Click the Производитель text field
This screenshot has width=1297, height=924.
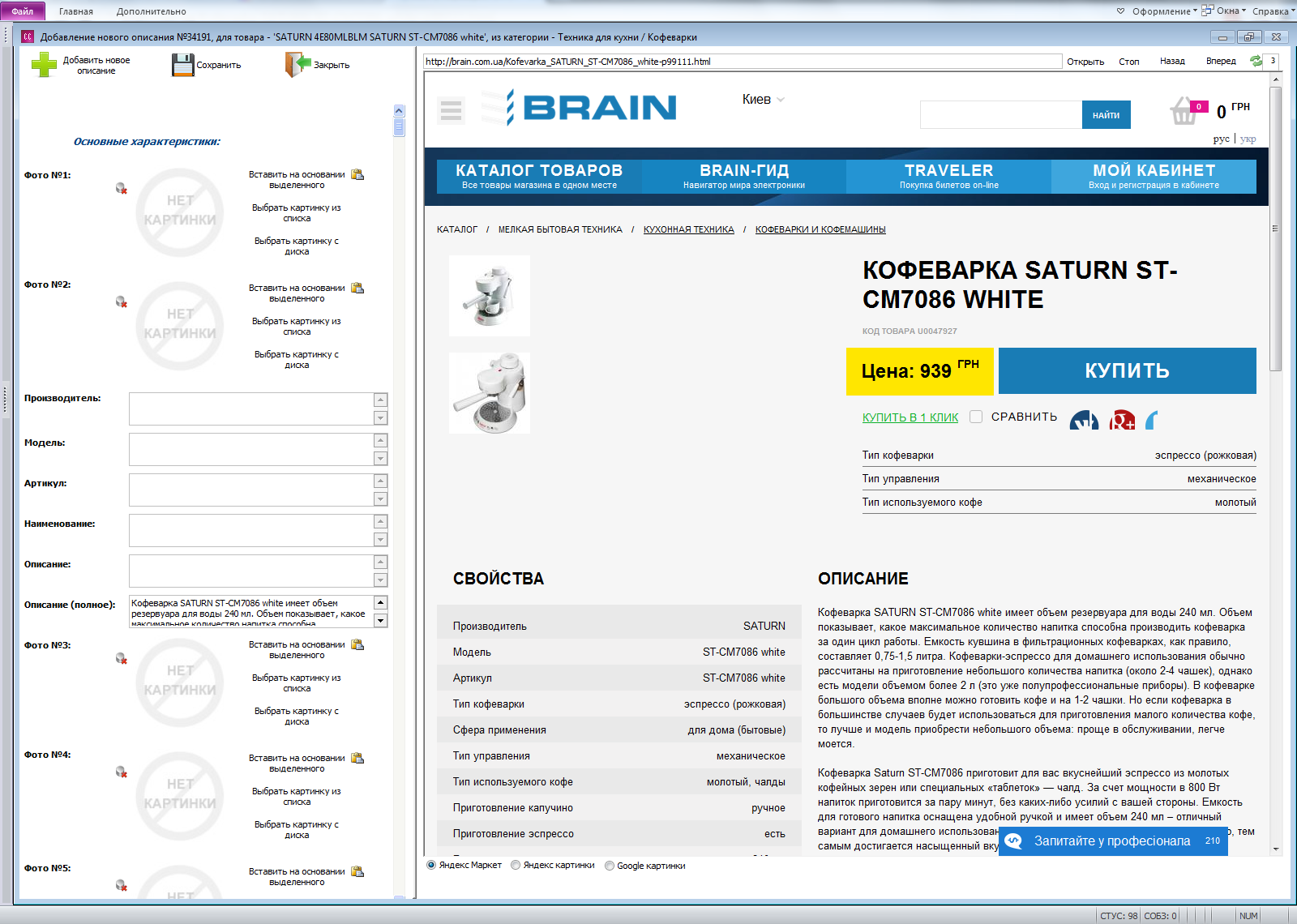click(x=251, y=409)
